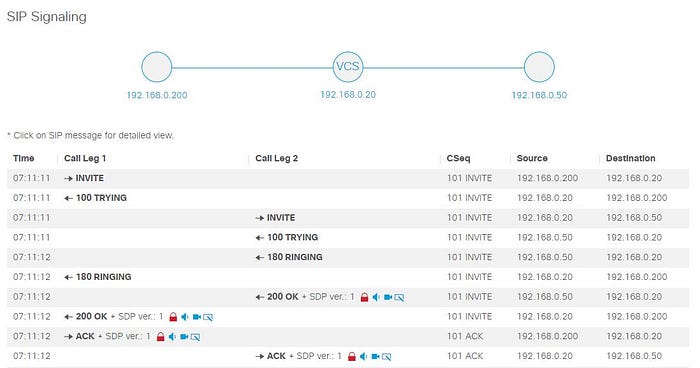This screenshot has width=700, height=368.
Task: Click the screen-share icon in Call Leg 2 200 OK row
Action: 399,297
